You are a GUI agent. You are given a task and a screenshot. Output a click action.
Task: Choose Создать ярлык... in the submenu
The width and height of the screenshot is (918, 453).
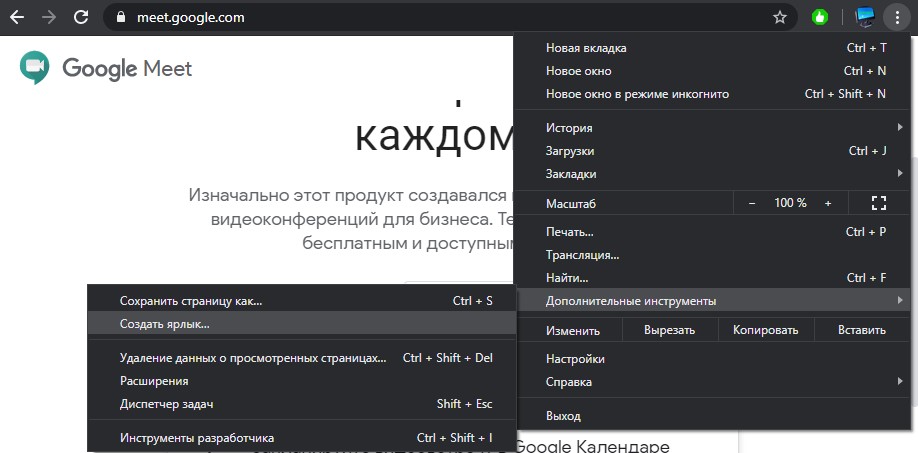point(302,324)
